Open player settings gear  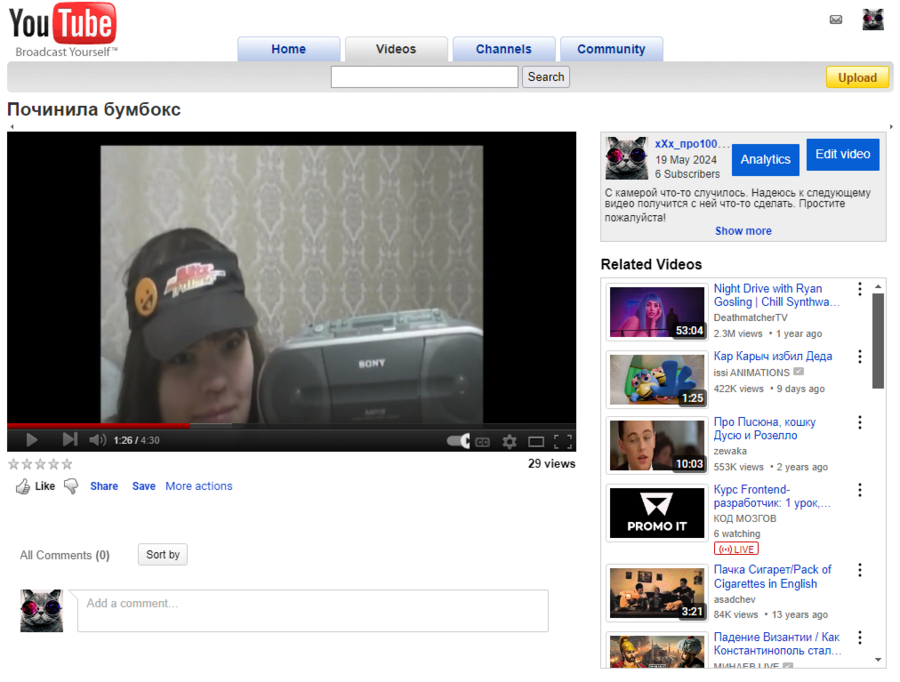(509, 441)
